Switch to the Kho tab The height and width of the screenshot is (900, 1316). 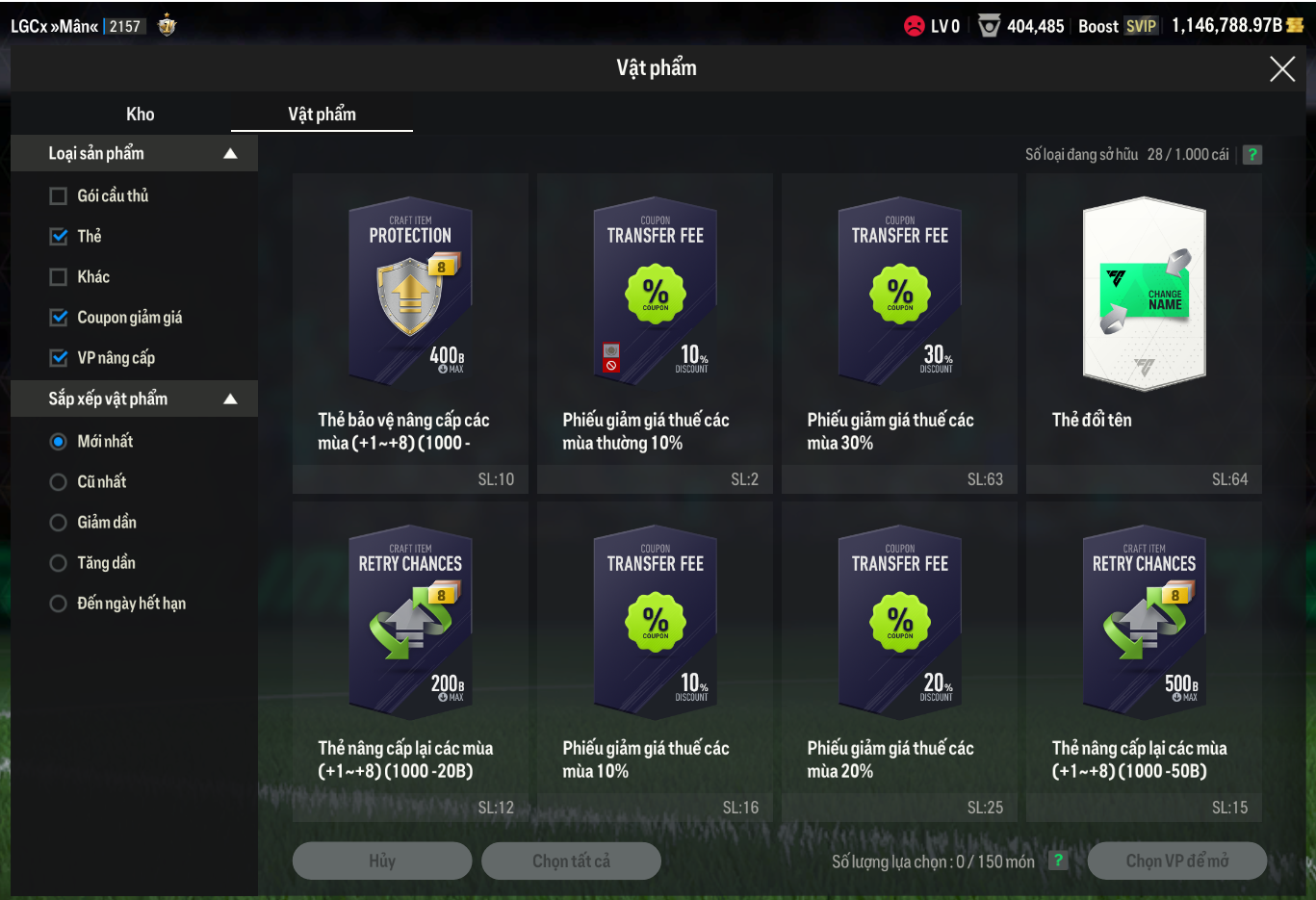pyautogui.click(x=141, y=115)
